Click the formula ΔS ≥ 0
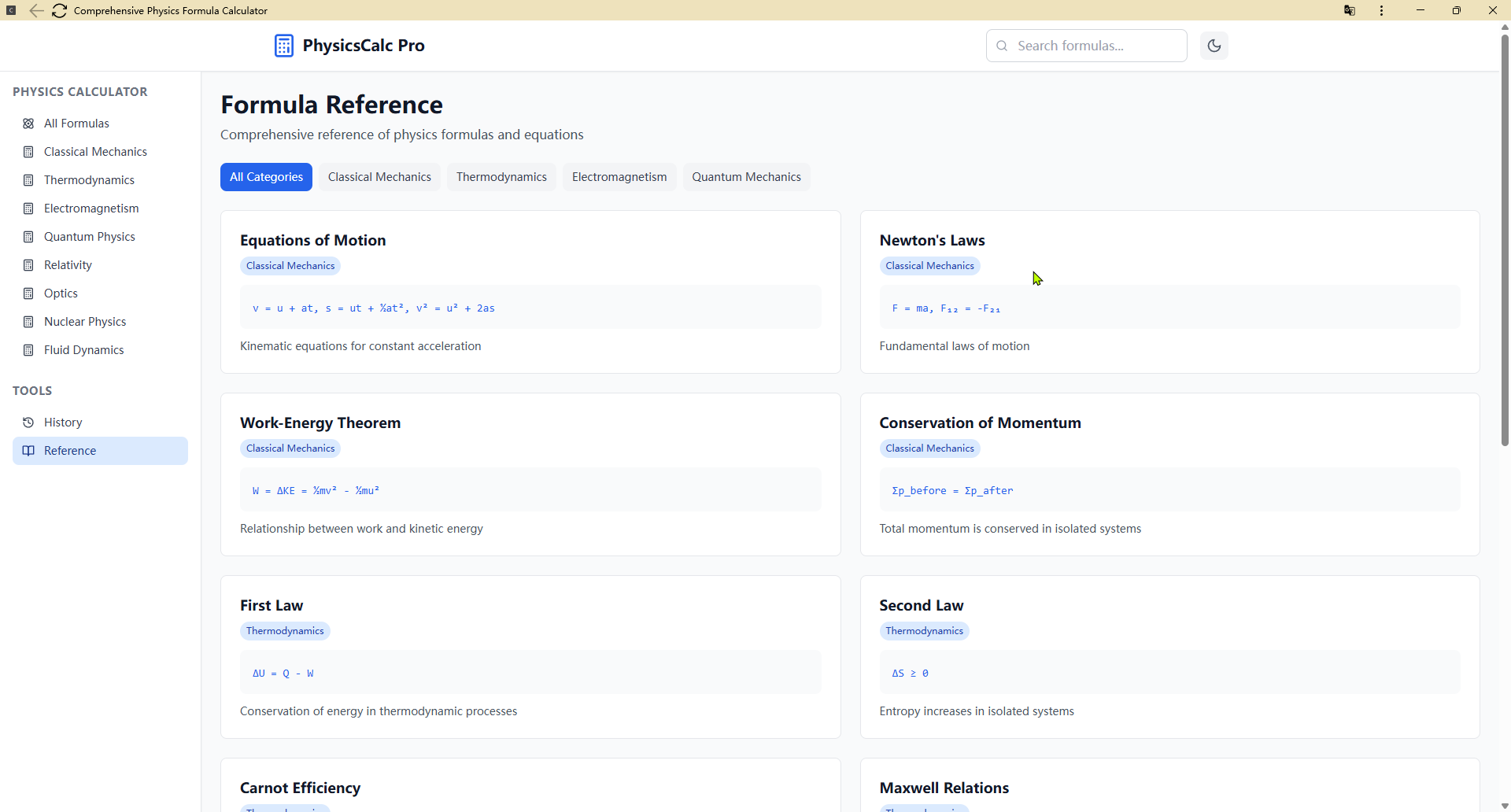This screenshot has width=1511, height=812. pos(910,673)
